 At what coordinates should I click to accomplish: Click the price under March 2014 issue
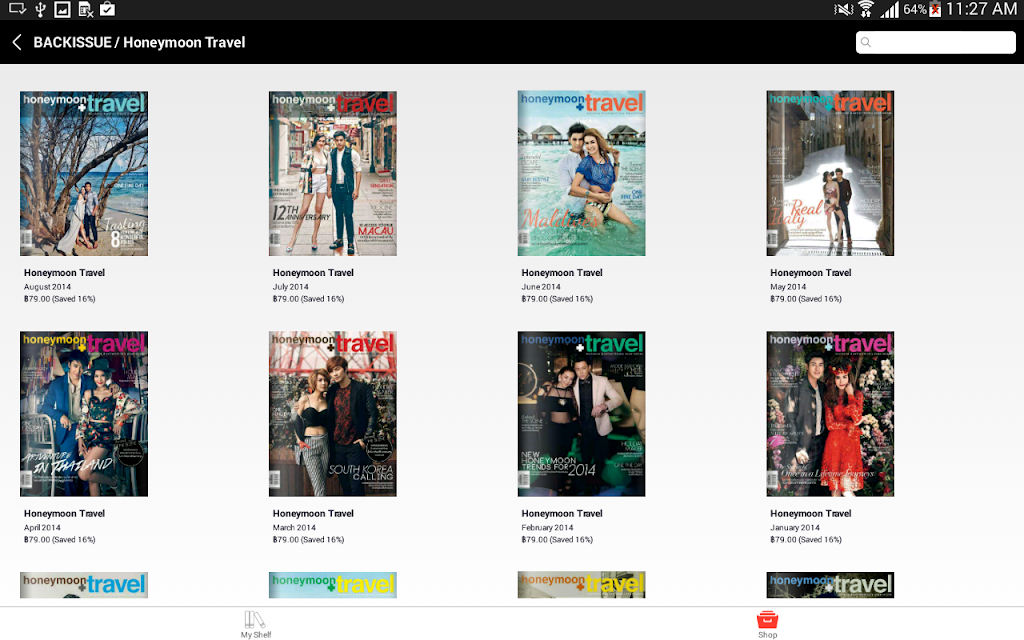point(308,540)
